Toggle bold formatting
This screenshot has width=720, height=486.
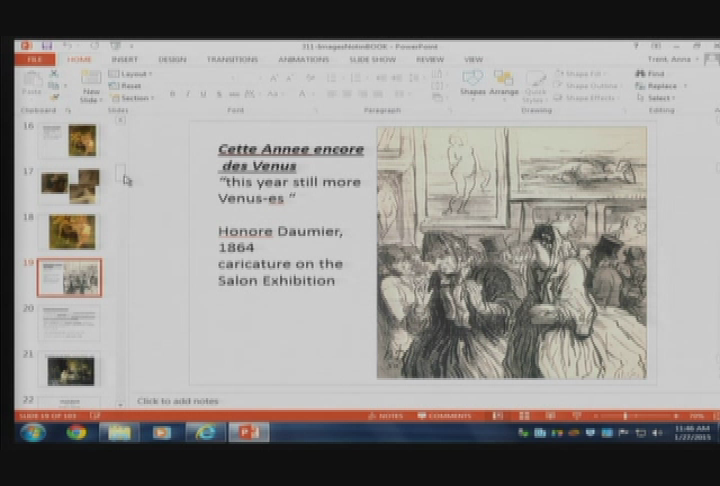coord(173,94)
